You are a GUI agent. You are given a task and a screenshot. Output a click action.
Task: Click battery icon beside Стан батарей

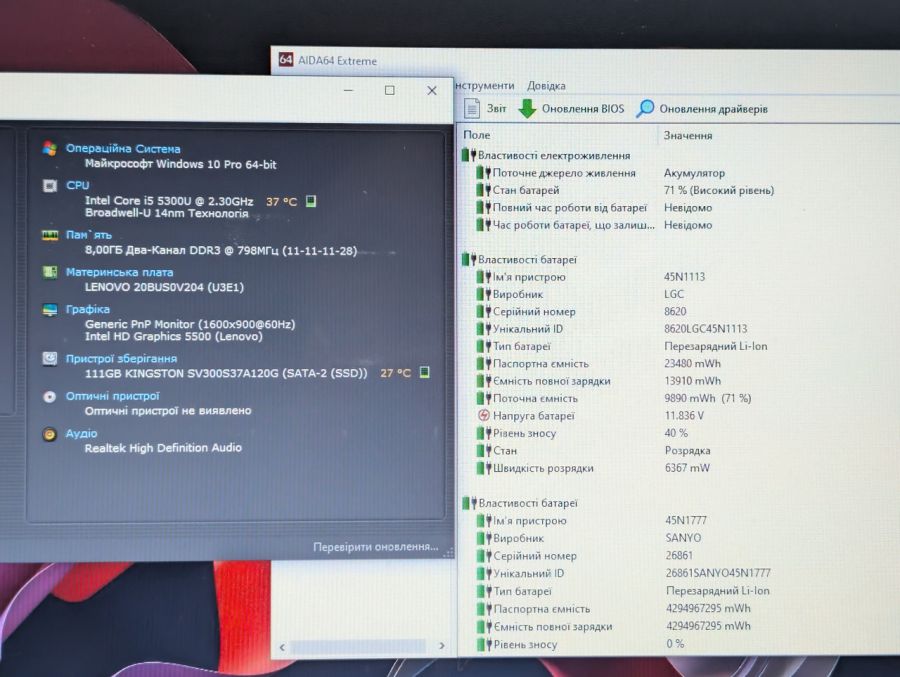(x=483, y=189)
